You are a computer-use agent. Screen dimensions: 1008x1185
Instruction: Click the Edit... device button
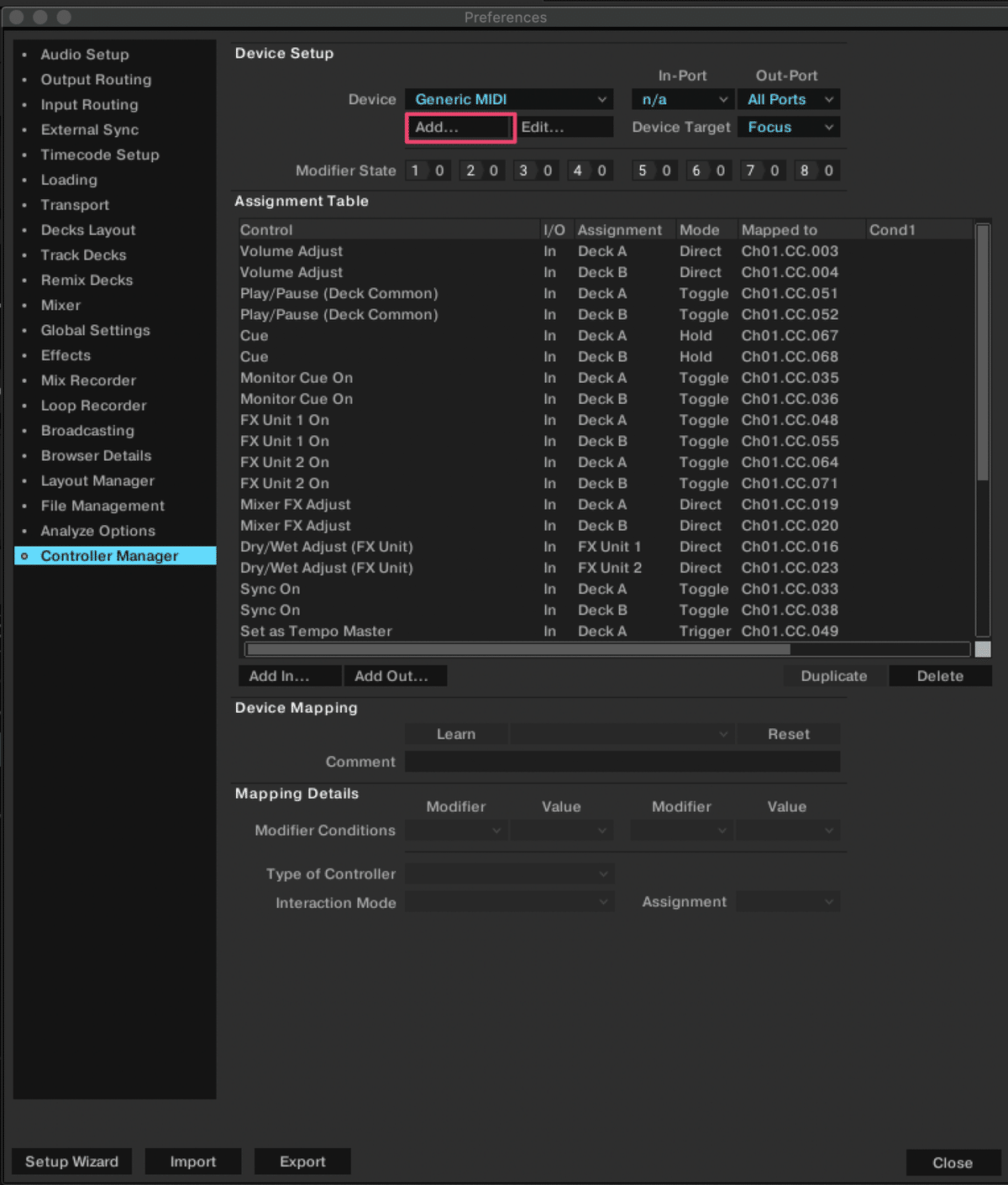(x=565, y=128)
